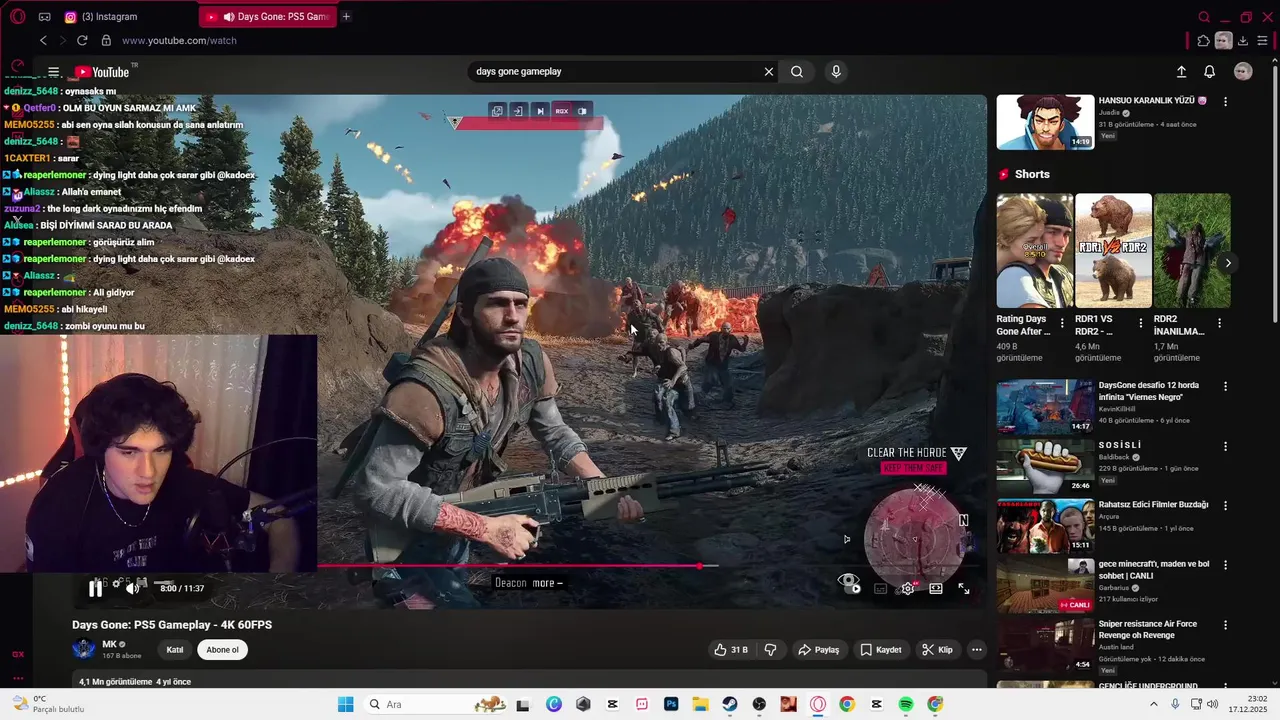Open browser extensions cube icon
Viewport: 1280px width, 720px height.
[1203, 41]
